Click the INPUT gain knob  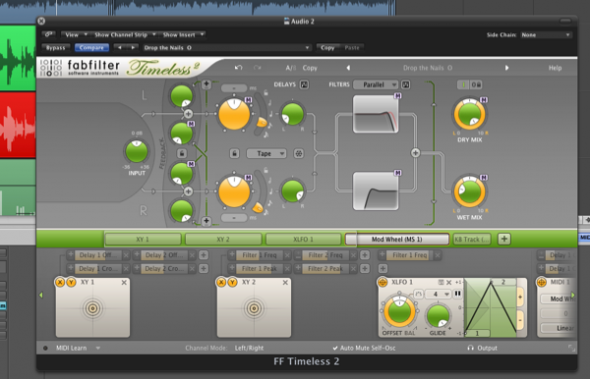tap(137, 152)
